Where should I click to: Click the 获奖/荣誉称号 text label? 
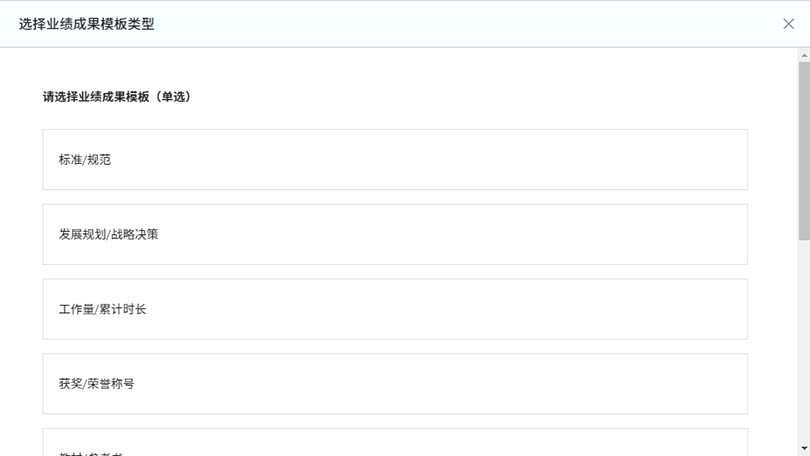(97, 384)
